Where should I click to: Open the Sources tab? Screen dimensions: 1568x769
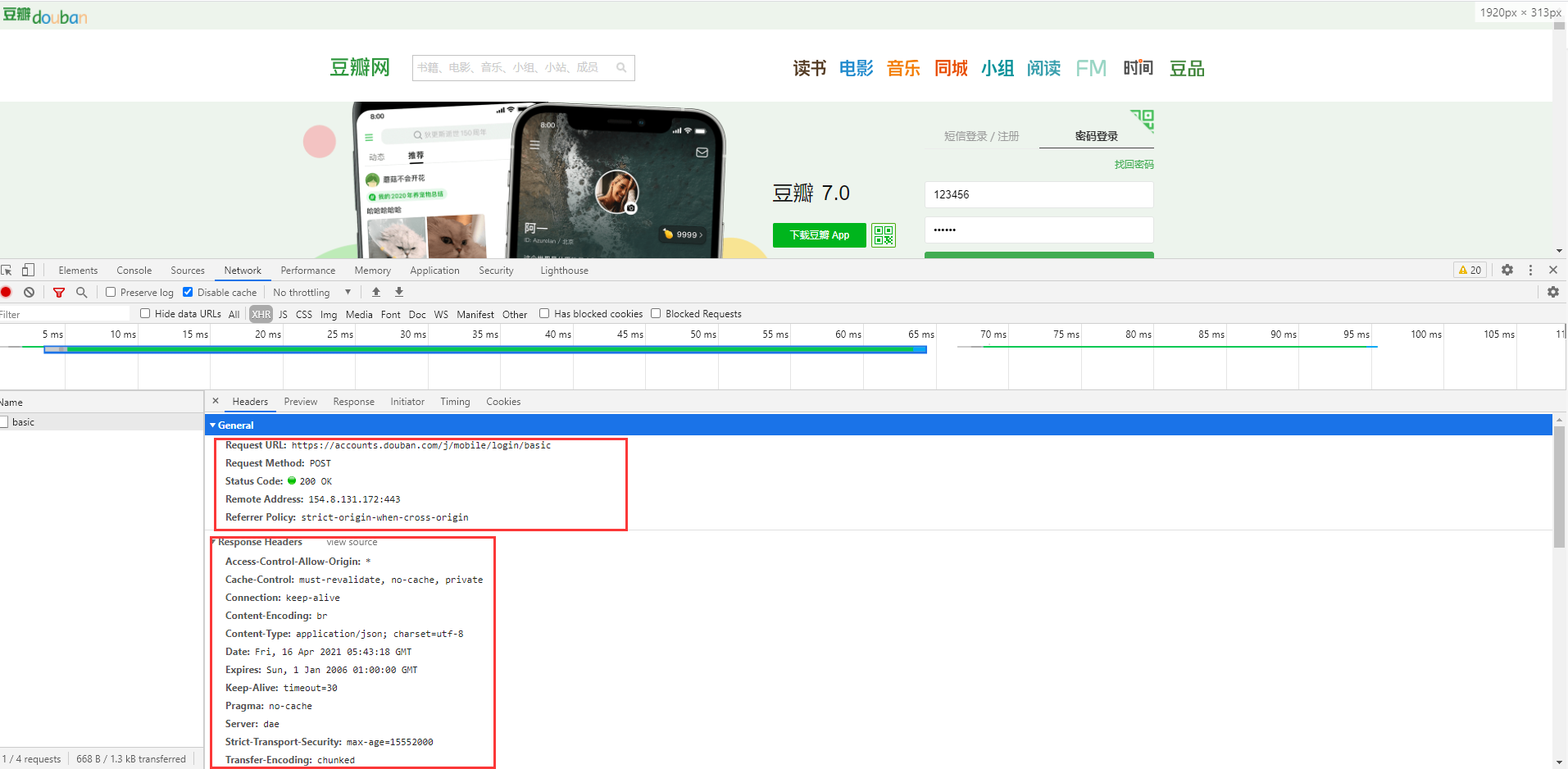point(188,271)
